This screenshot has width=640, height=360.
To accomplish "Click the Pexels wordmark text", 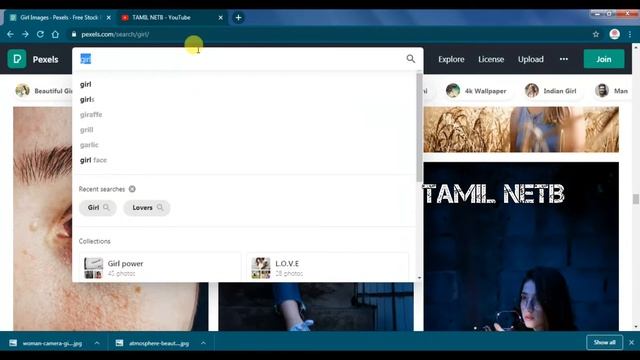I will [45, 60].
